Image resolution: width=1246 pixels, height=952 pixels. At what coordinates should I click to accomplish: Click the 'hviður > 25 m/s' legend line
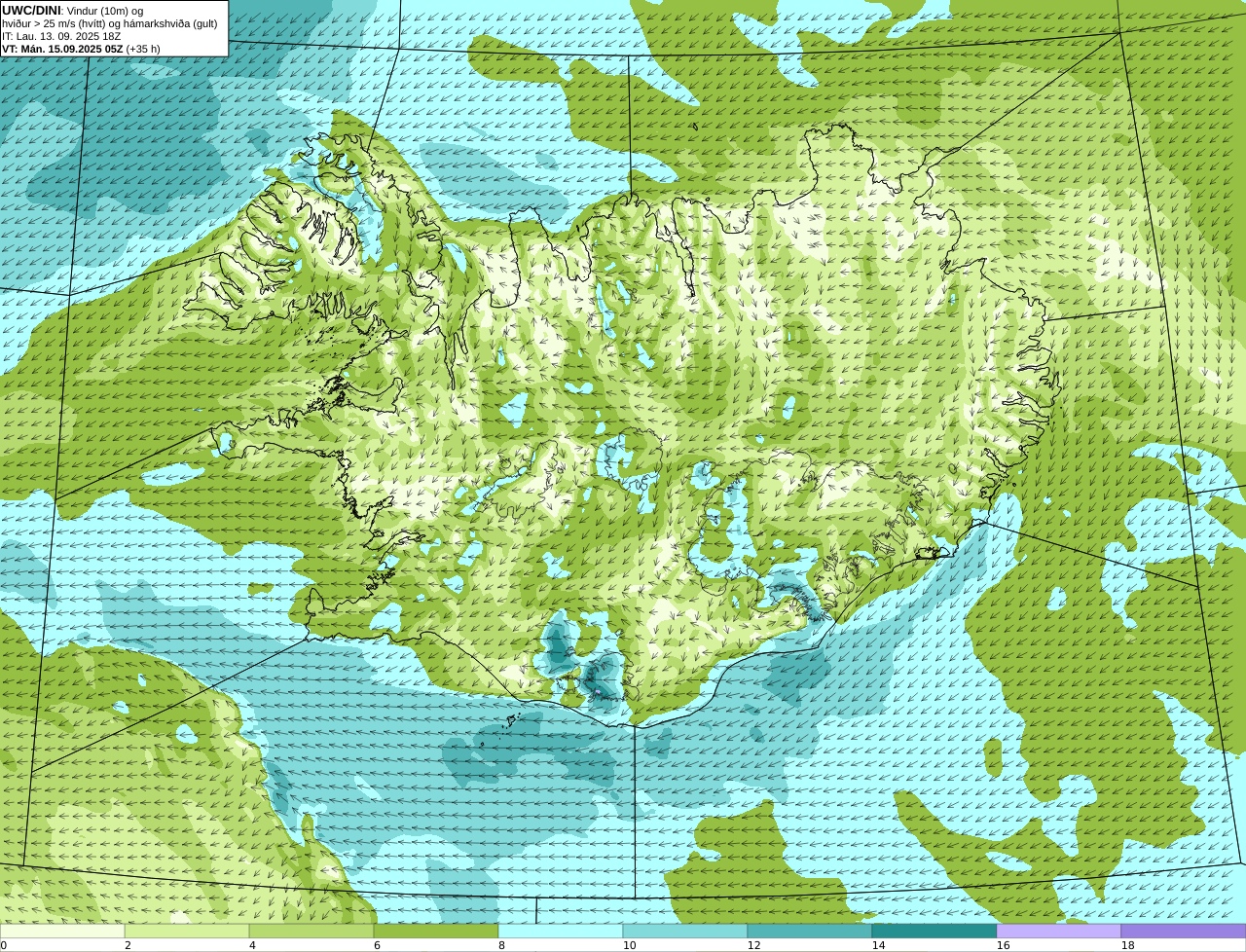click(110, 23)
